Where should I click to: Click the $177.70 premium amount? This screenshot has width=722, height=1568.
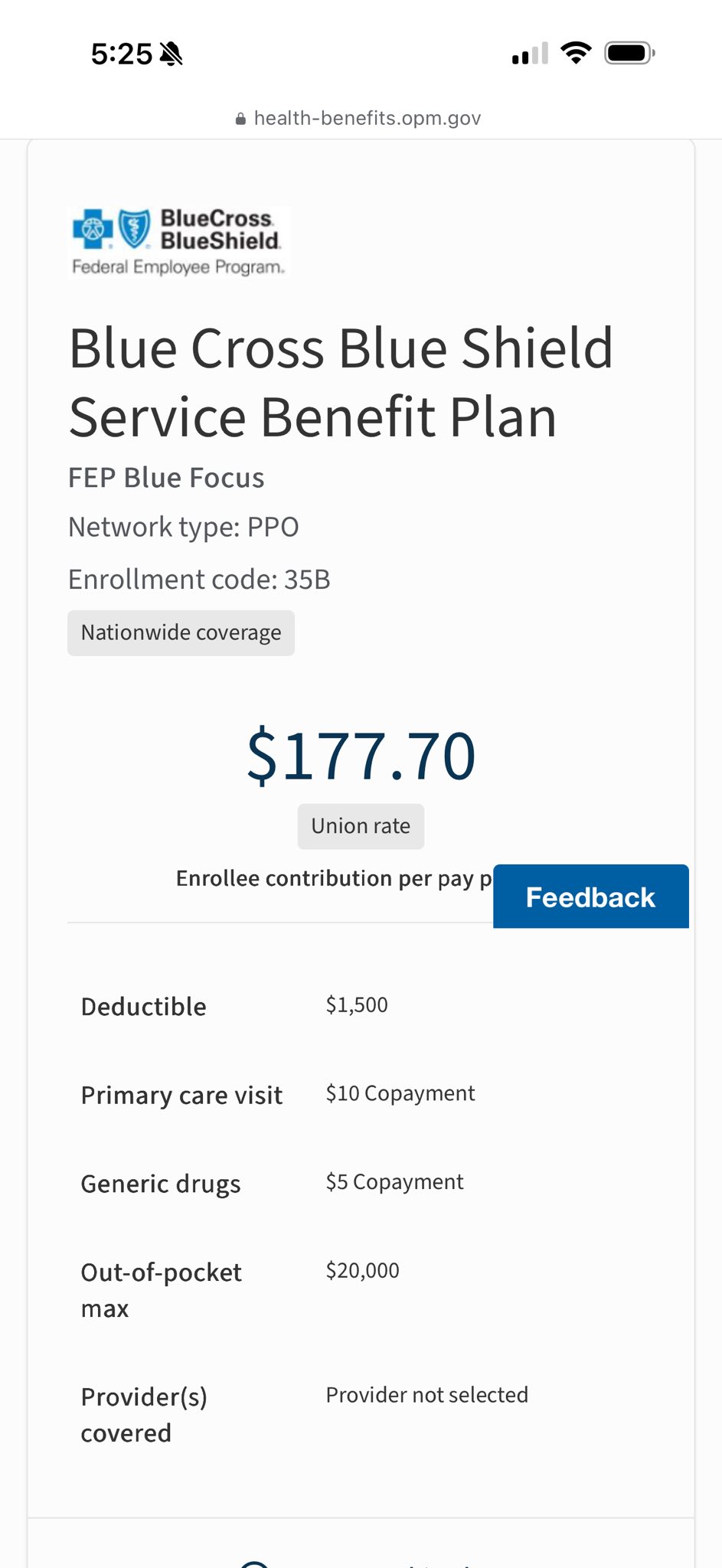tap(361, 756)
